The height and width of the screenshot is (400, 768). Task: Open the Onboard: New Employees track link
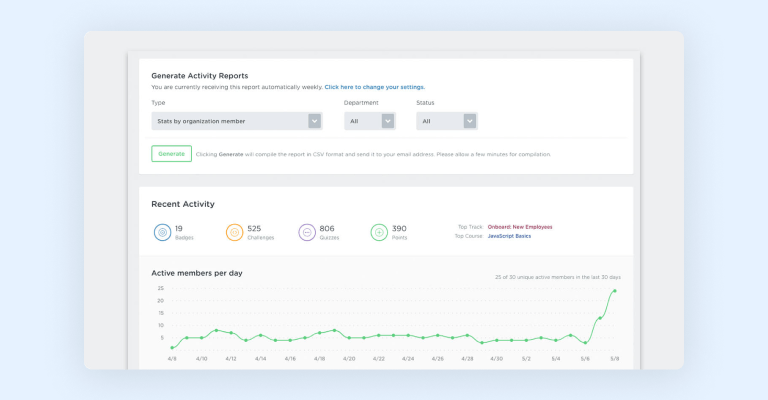click(x=519, y=227)
